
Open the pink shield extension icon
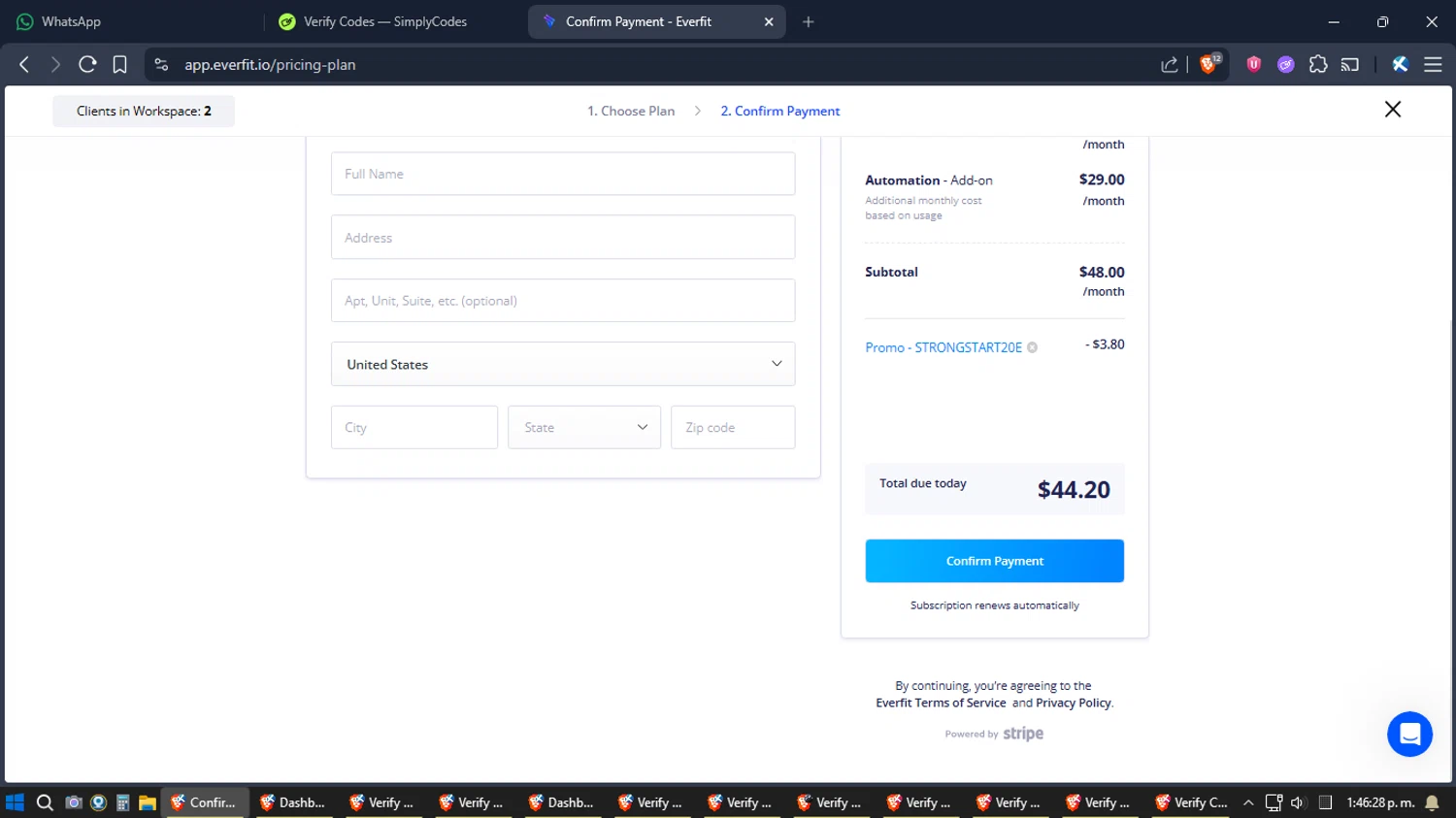[1254, 64]
